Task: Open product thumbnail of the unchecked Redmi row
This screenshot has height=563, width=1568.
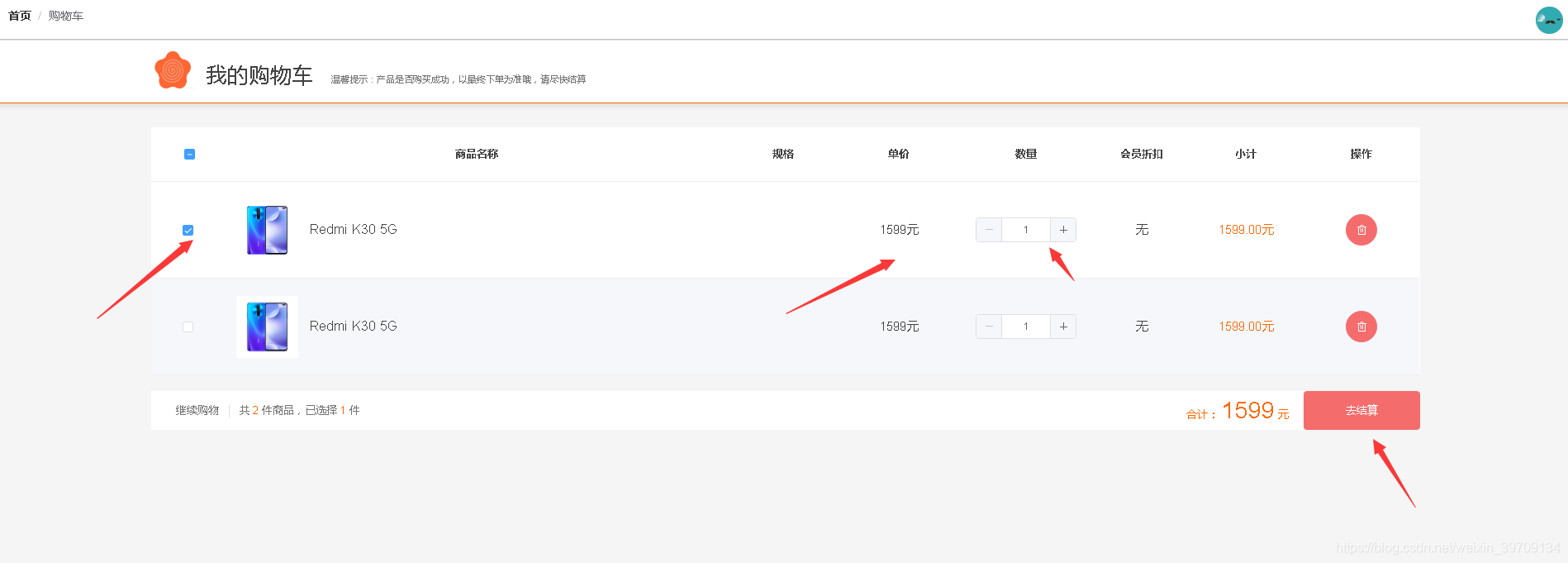Action: click(267, 327)
